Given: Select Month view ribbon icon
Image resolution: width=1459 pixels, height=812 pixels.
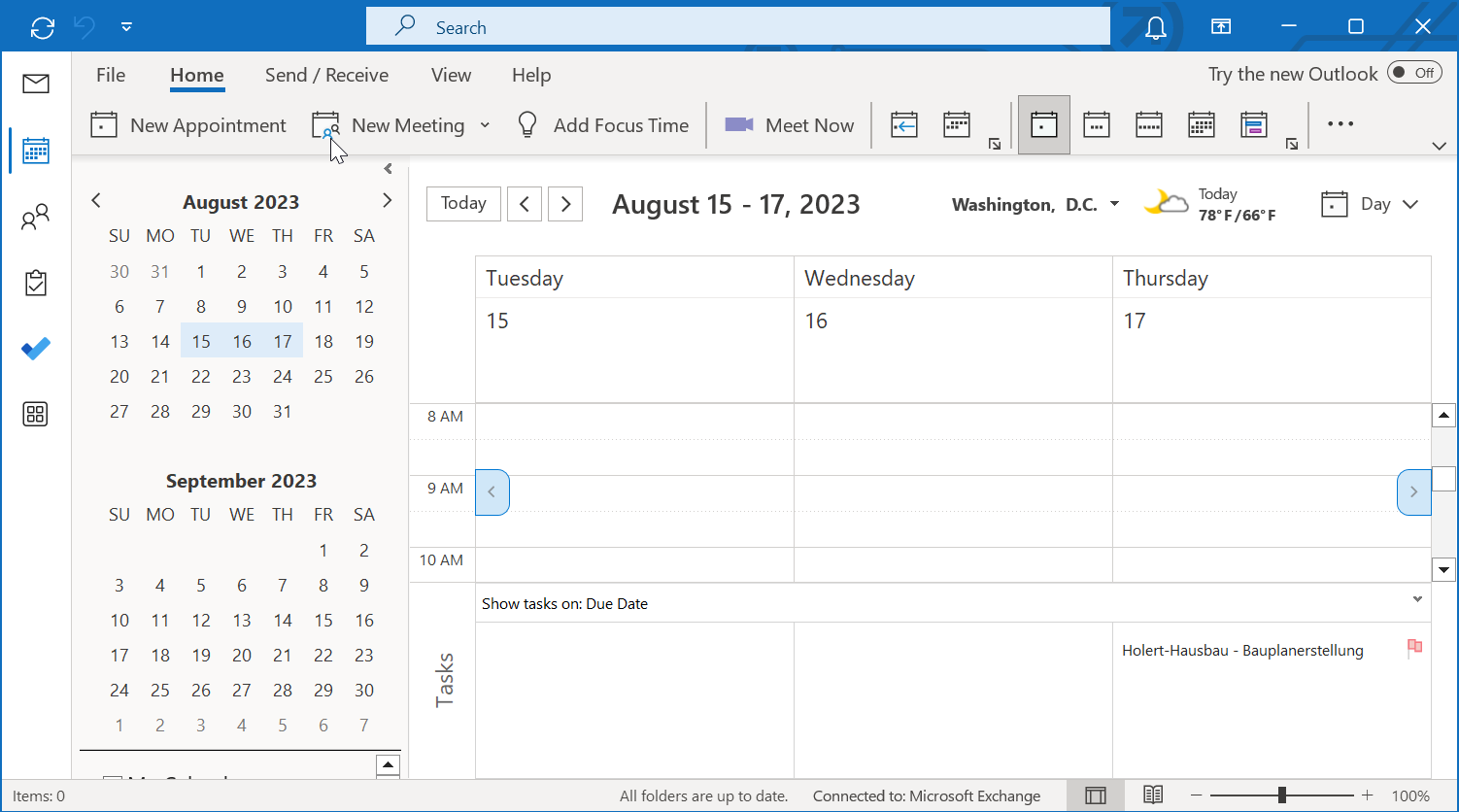Looking at the screenshot, I should [x=1202, y=125].
